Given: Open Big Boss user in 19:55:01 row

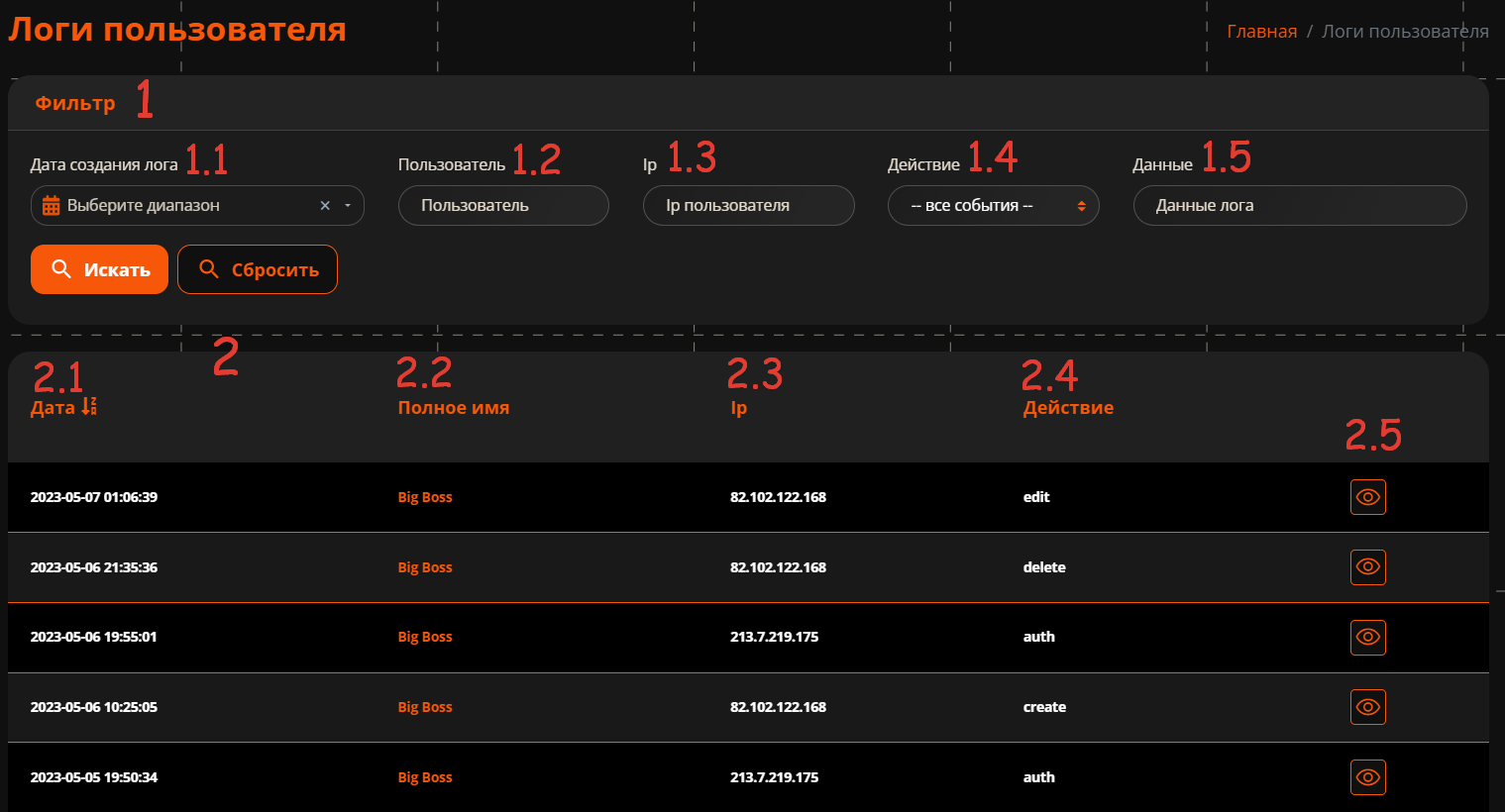Looking at the screenshot, I should pos(425,637).
